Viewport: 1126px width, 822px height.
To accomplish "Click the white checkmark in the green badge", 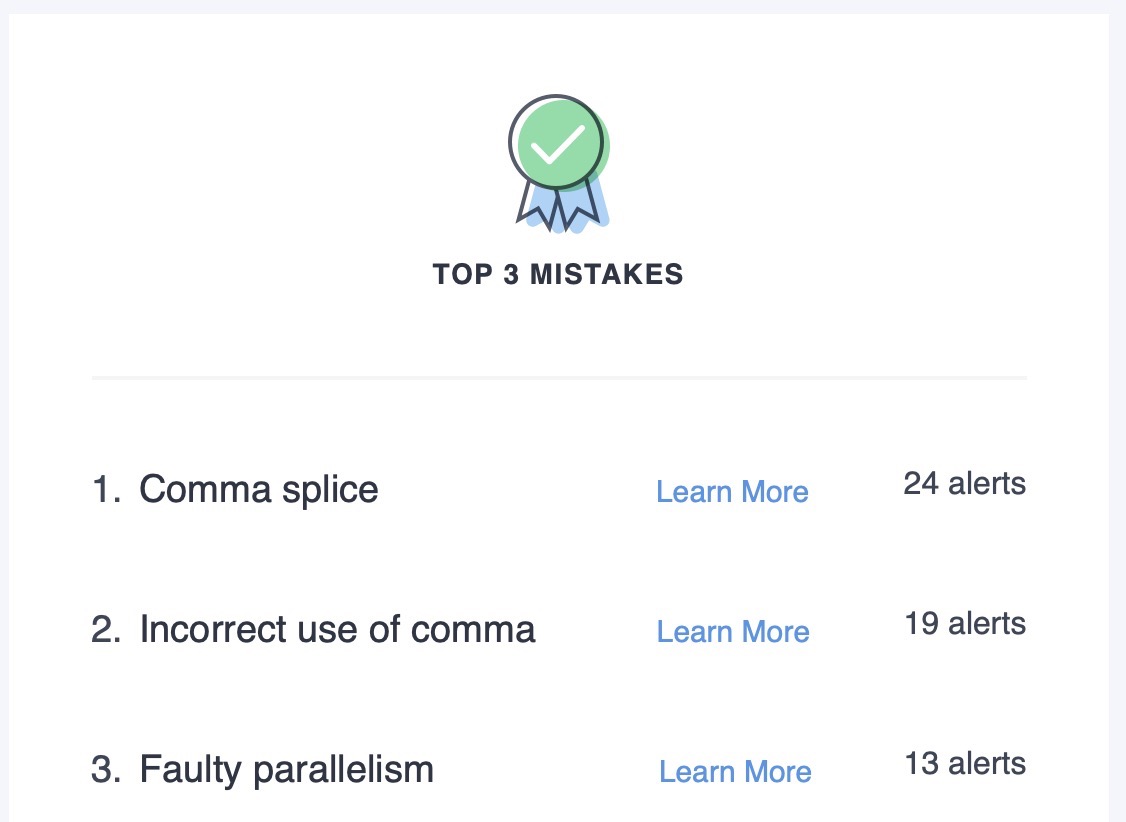I will [557, 144].
